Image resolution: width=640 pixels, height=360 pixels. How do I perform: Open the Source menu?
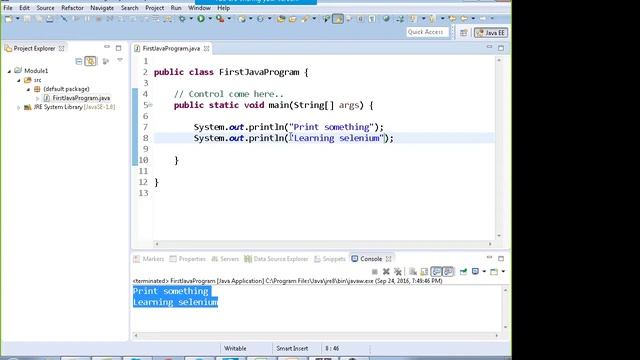pos(45,8)
